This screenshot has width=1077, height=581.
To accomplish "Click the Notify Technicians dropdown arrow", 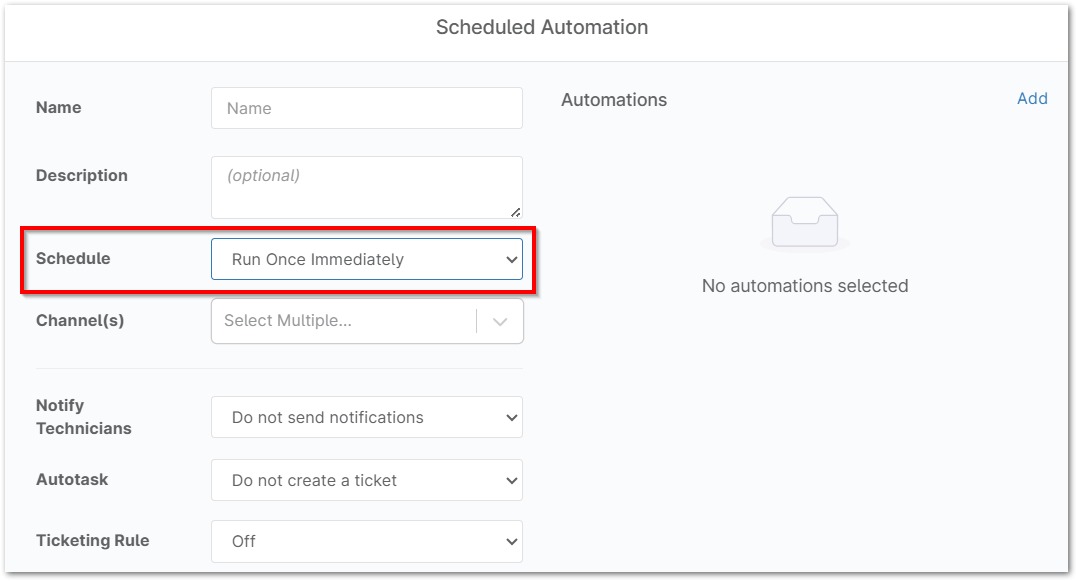I will [x=511, y=417].
